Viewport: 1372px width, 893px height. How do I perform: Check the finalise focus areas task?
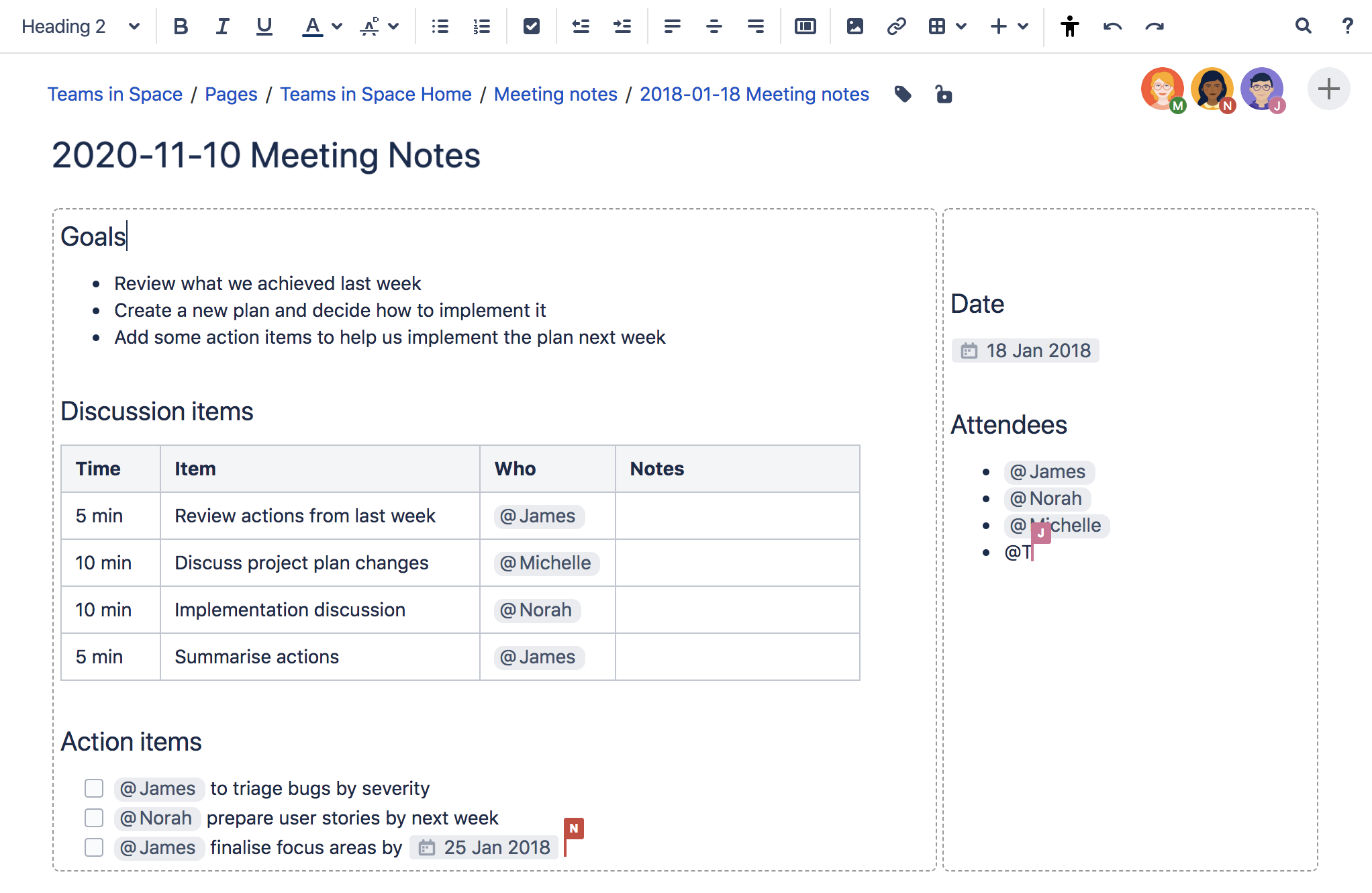point(94,847)
